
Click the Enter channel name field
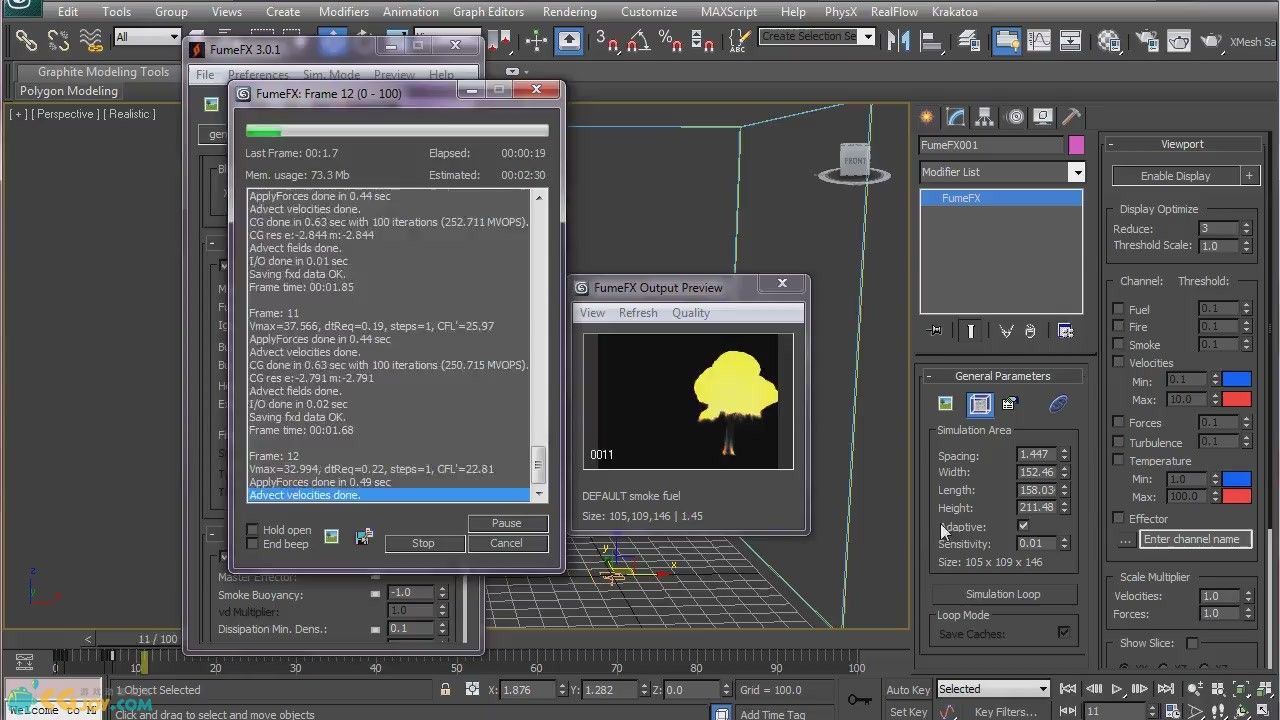(1195, 539)
